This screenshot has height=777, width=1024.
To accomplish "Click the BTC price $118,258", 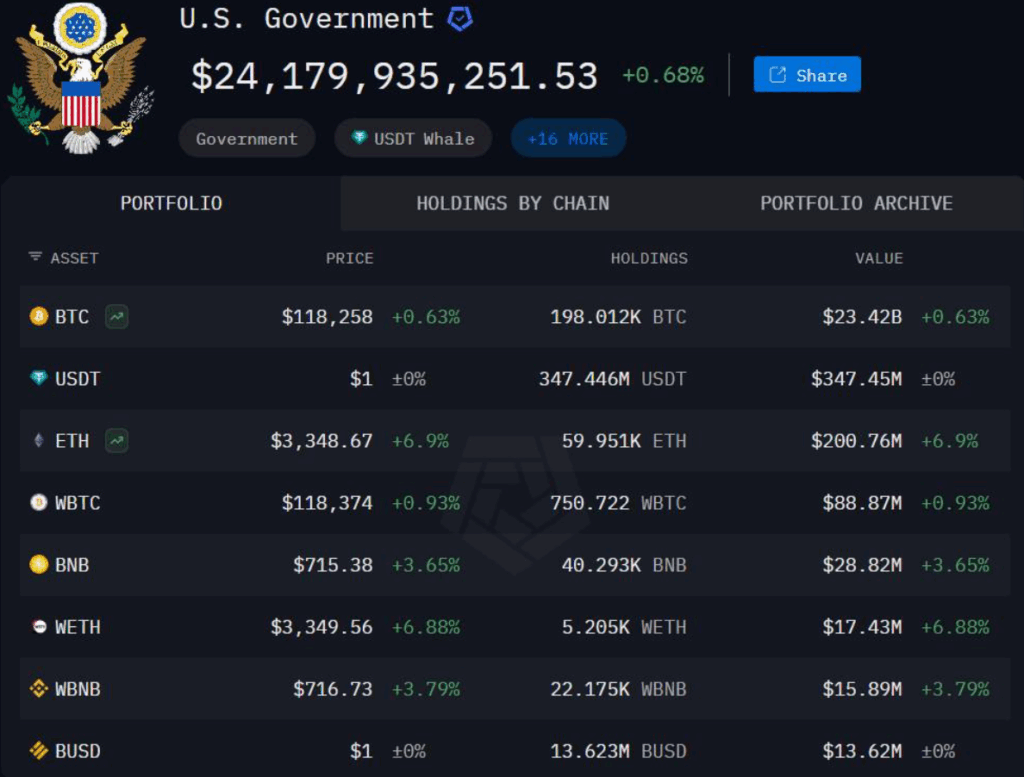I will tap(327, 317).
